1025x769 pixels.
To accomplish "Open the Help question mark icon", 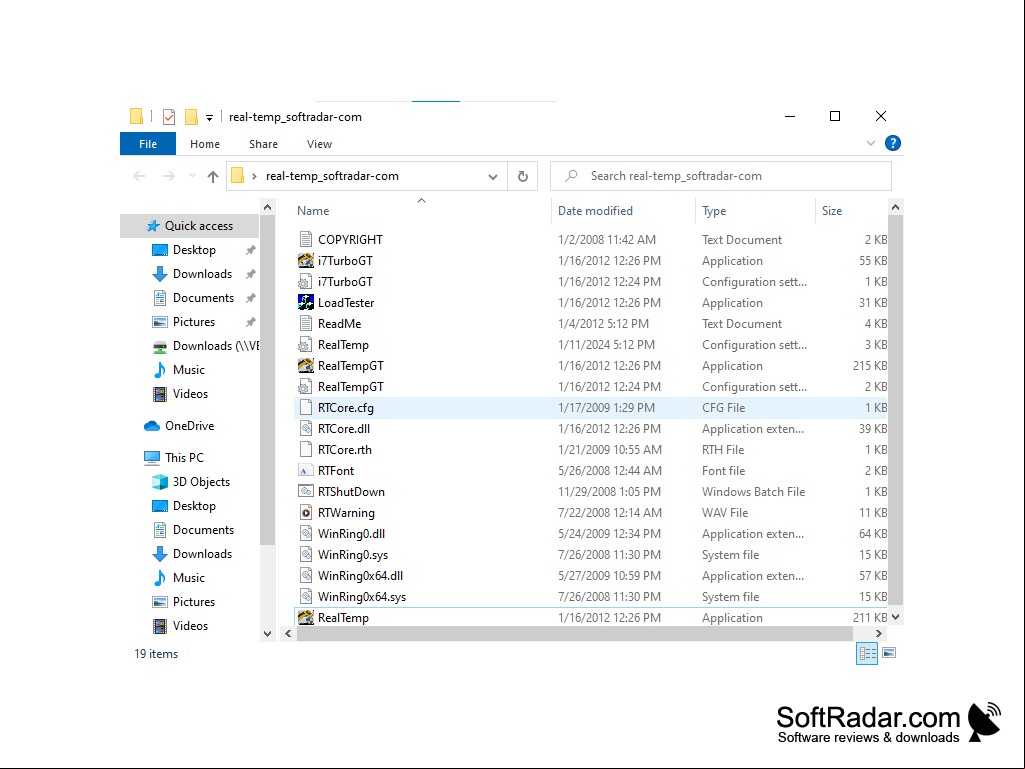I will click(892, 143).
